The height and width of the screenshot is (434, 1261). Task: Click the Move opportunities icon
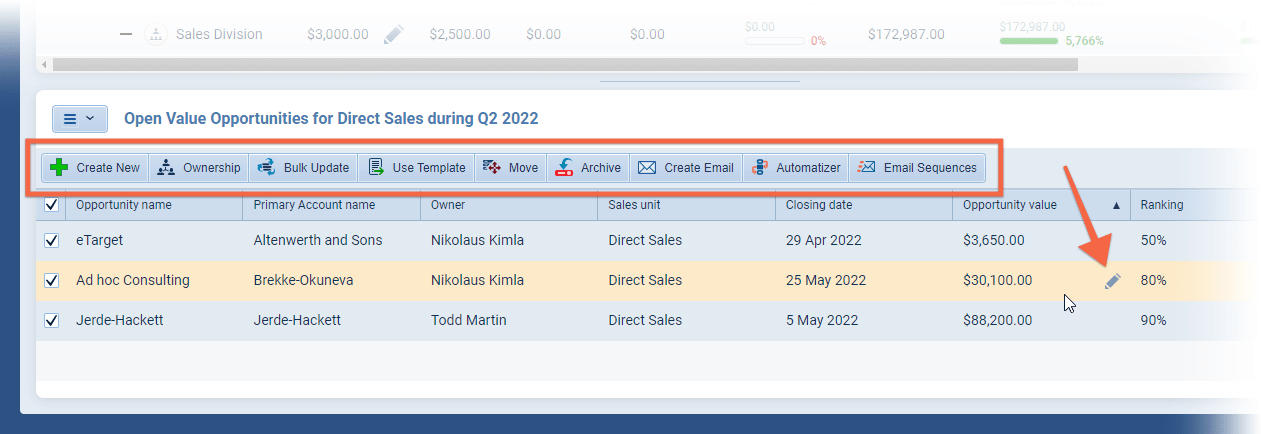pos(492,168)
